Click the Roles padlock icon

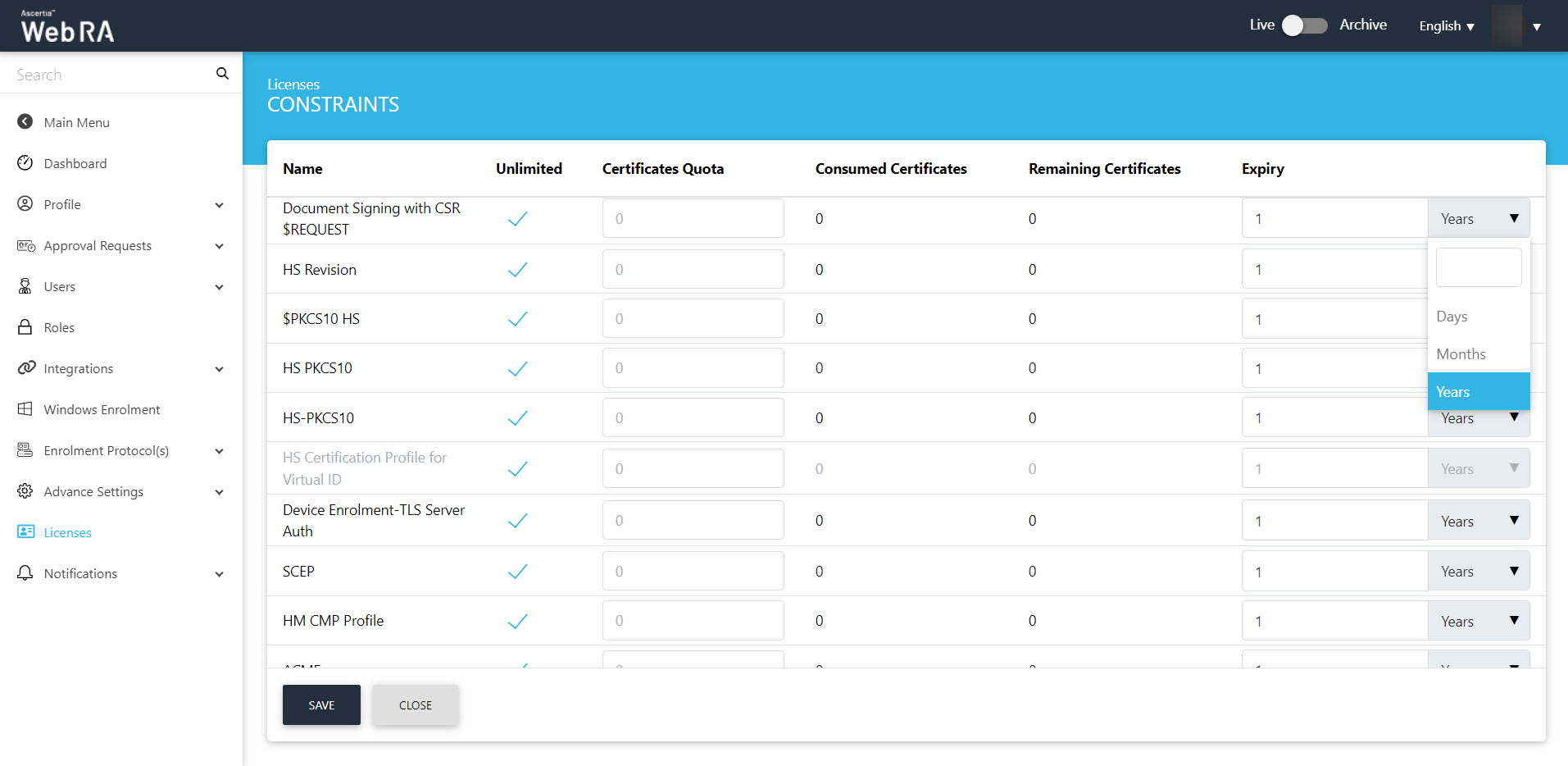coord(25,327)
